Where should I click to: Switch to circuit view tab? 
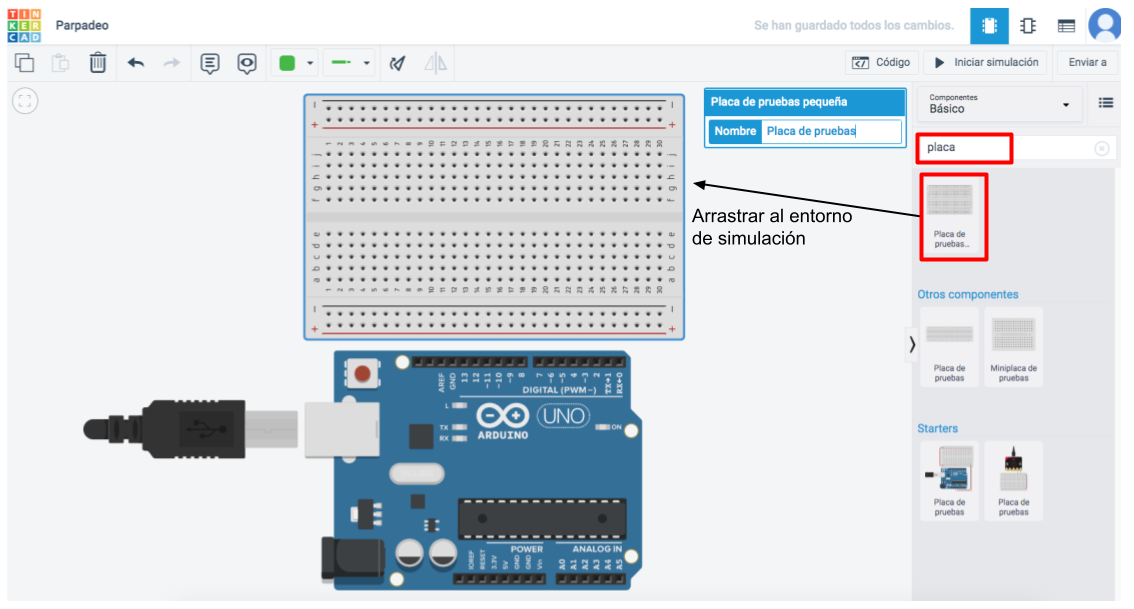click(x=990, y=26)
